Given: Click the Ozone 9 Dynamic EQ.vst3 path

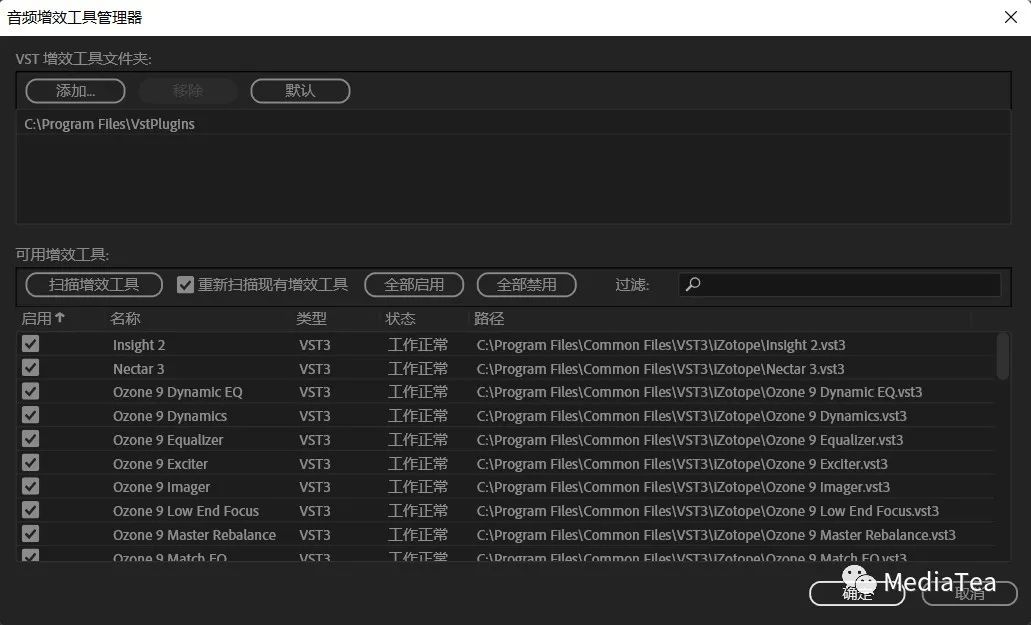Looking at the screenshot, I should (x=699, y=392).
